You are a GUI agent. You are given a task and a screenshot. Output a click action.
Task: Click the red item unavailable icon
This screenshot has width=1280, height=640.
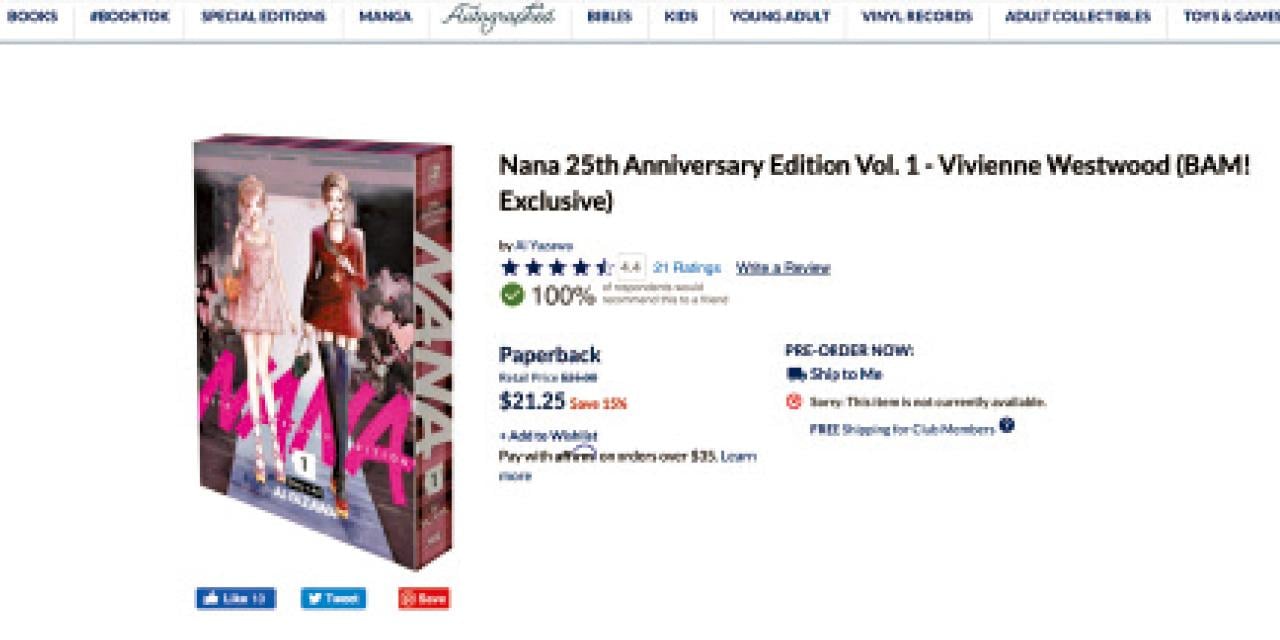point(794,401)
